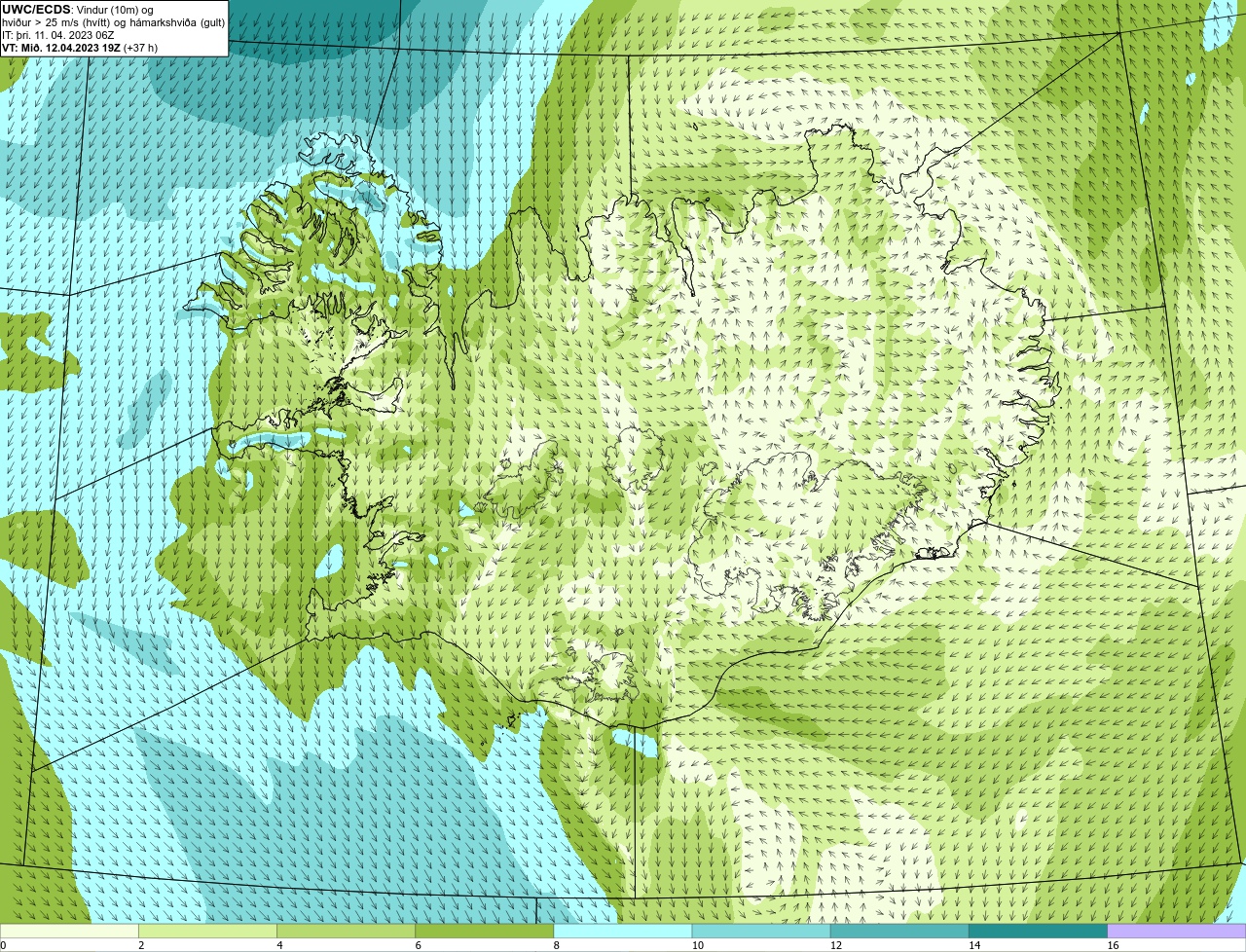Click the lavender above-16 legend swatch
This screenshot has width=1246, height=952.
tap(1177, 932)
